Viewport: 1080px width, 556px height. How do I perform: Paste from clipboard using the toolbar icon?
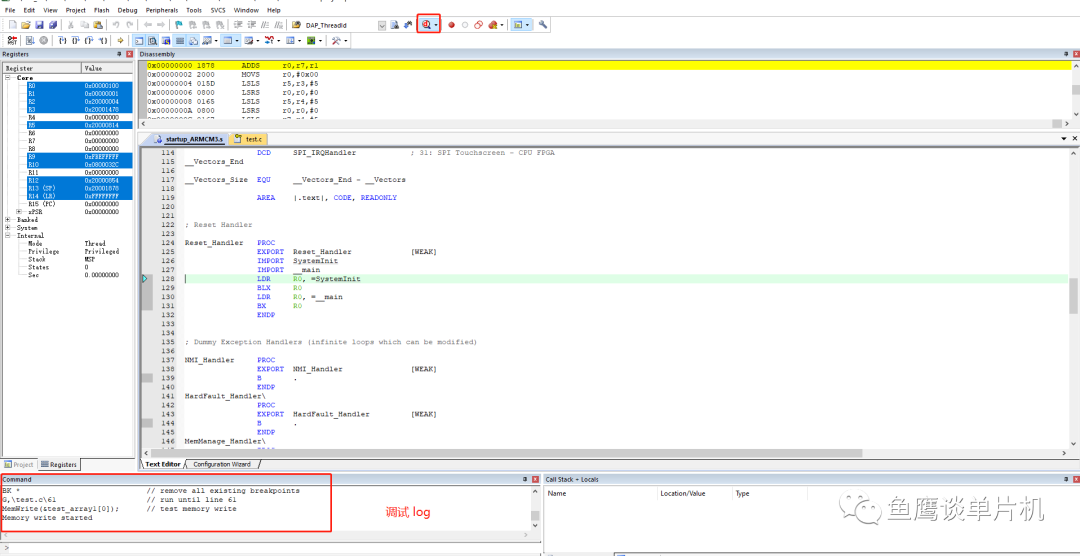pos(98,25)
